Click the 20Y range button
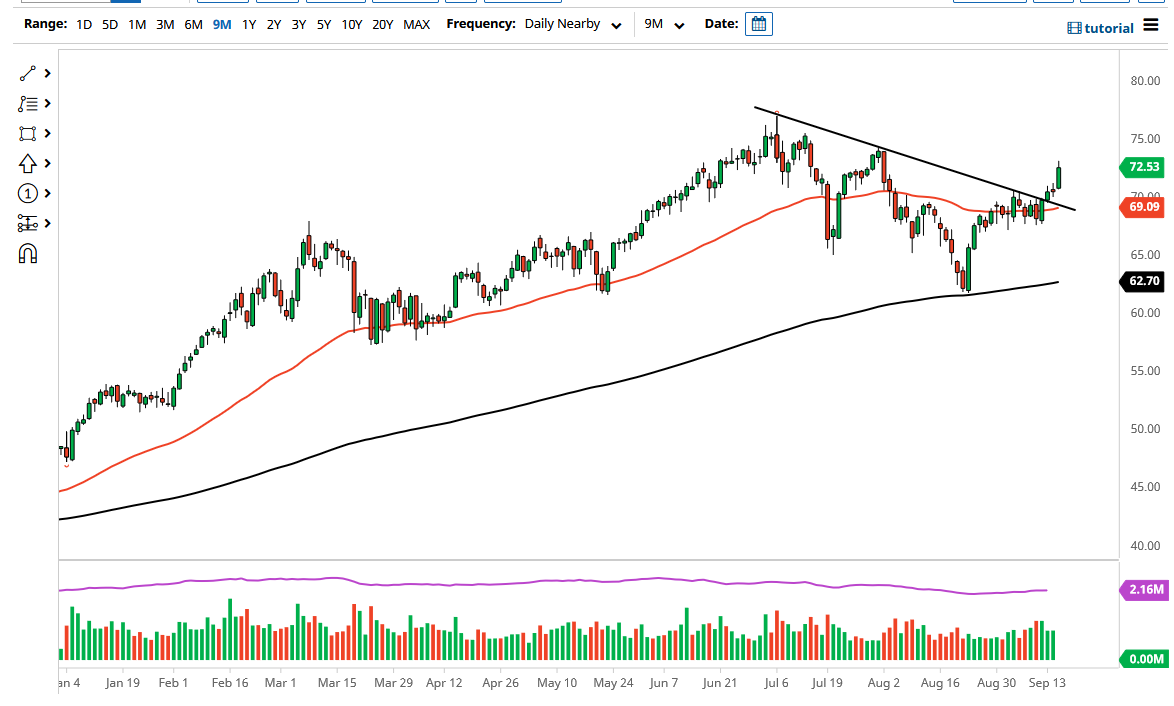This screenshot has height=706, width=1174. [381, 24]
